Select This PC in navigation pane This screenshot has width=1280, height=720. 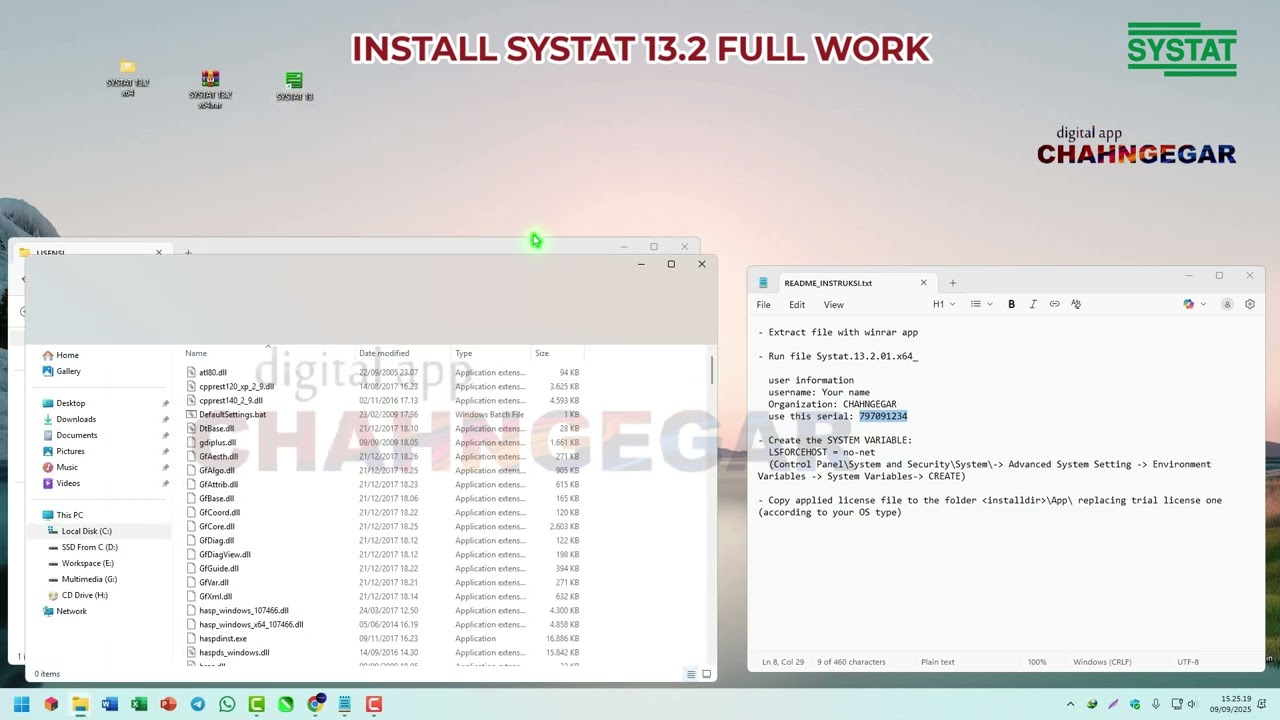[69, 515]
